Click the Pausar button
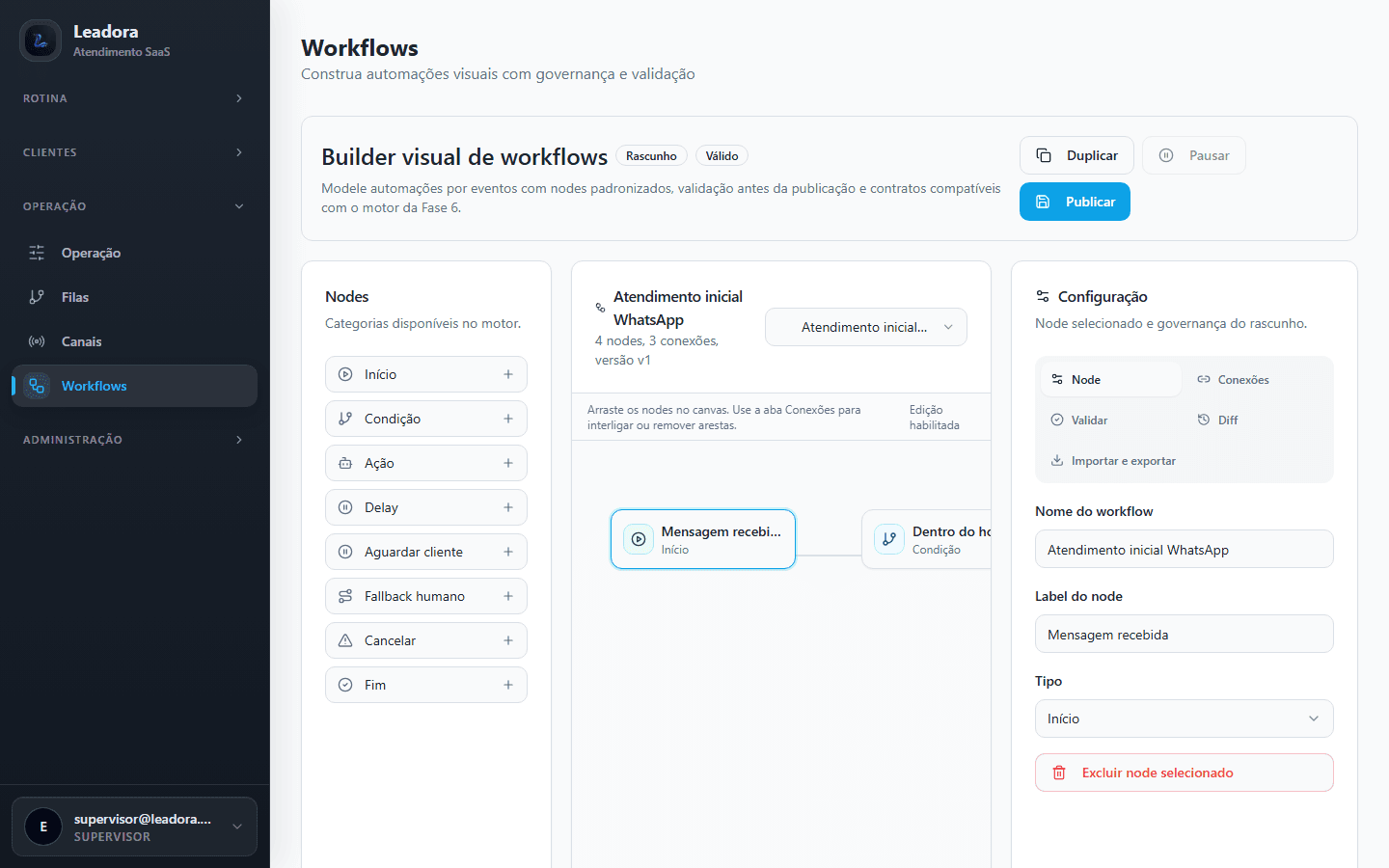This screenshot has width=1389, height=868. pyautogui.click(x=1194, y=155)
